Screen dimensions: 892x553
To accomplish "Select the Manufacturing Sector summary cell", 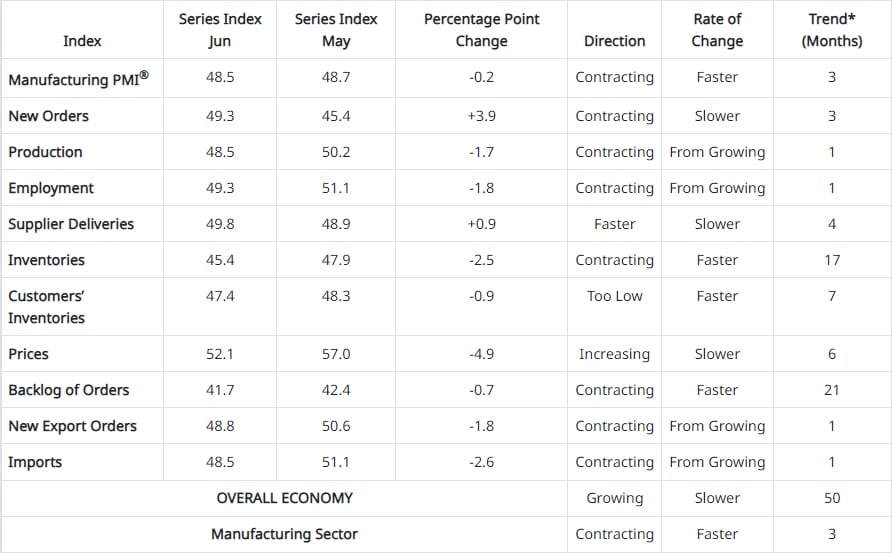I will point(284,534).
